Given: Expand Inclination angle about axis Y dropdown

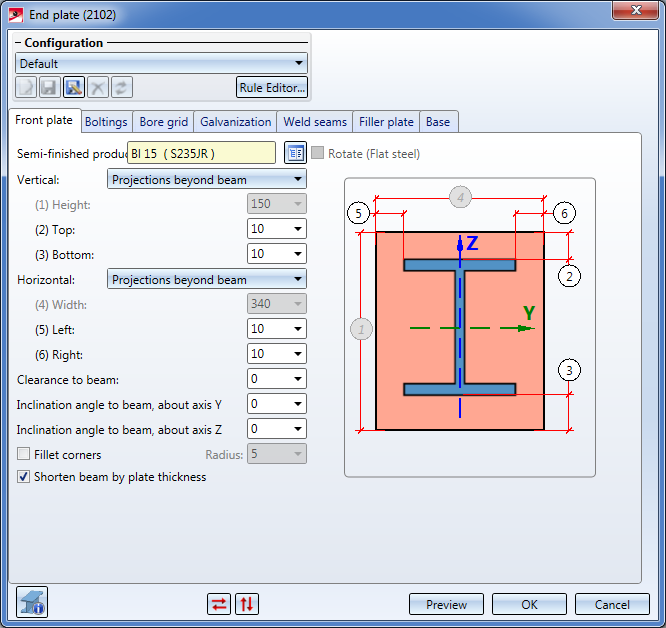Looking at the screenshot, I should [x=298, y=404].
